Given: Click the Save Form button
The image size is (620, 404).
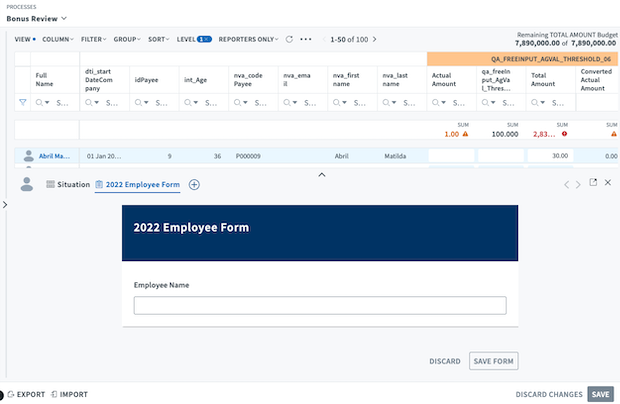Looking at the screenshot, I should click(x=493, y=360).
